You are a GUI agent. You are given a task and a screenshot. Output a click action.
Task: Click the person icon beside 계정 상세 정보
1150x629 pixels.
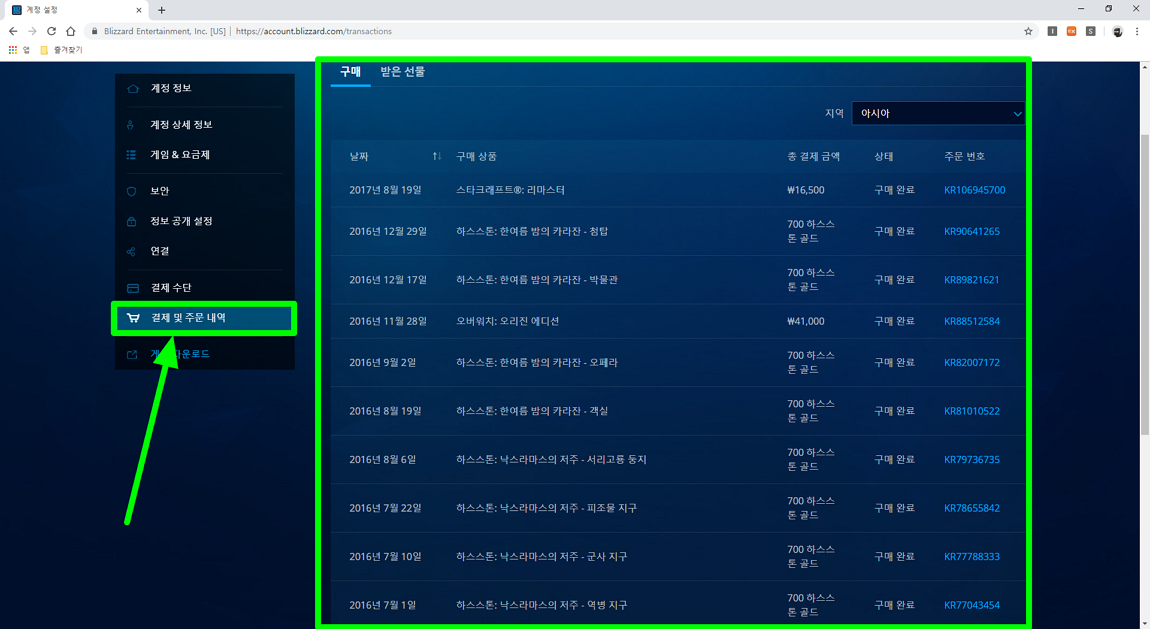click(x=131, y=125)
